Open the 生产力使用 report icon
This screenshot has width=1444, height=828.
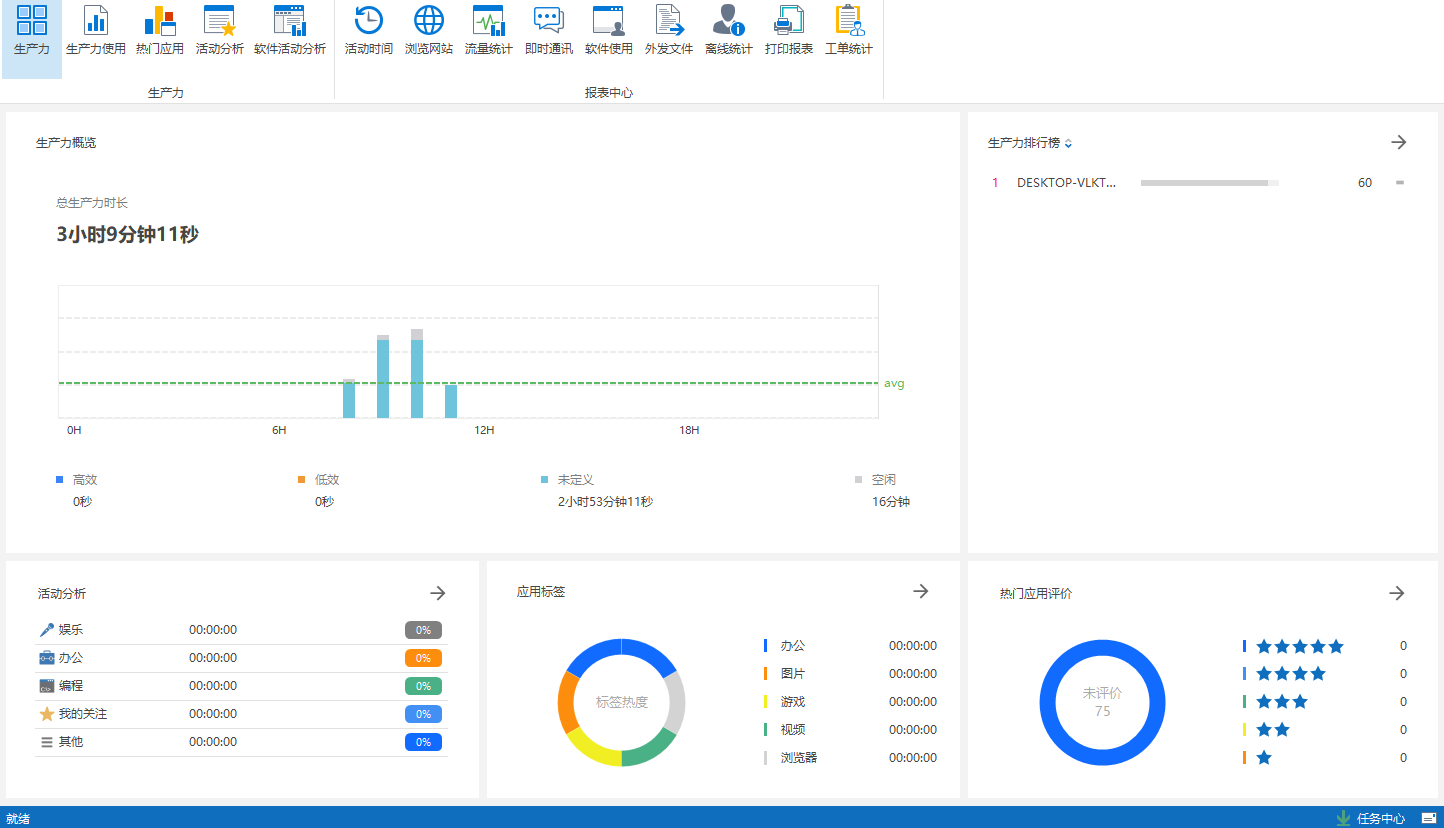(95, 30)
